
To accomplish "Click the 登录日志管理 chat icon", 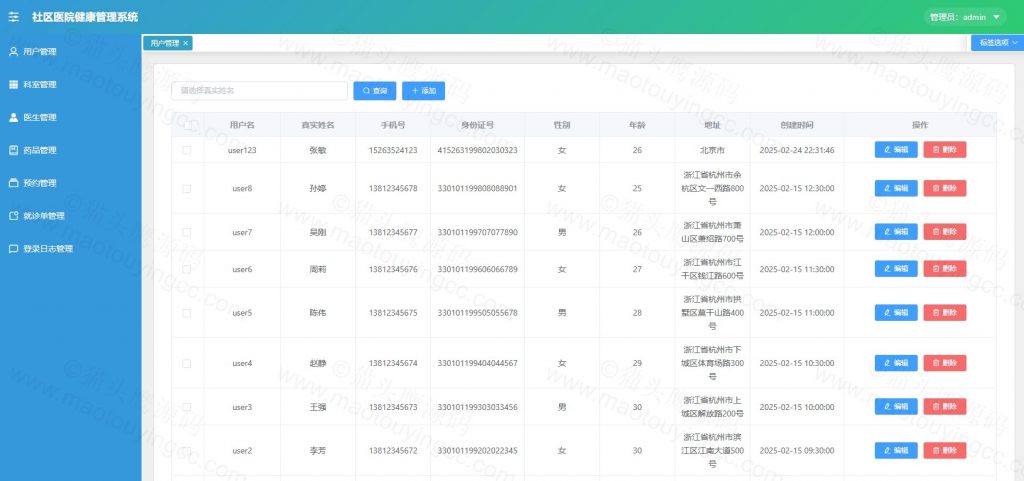I will click(13, 249).
